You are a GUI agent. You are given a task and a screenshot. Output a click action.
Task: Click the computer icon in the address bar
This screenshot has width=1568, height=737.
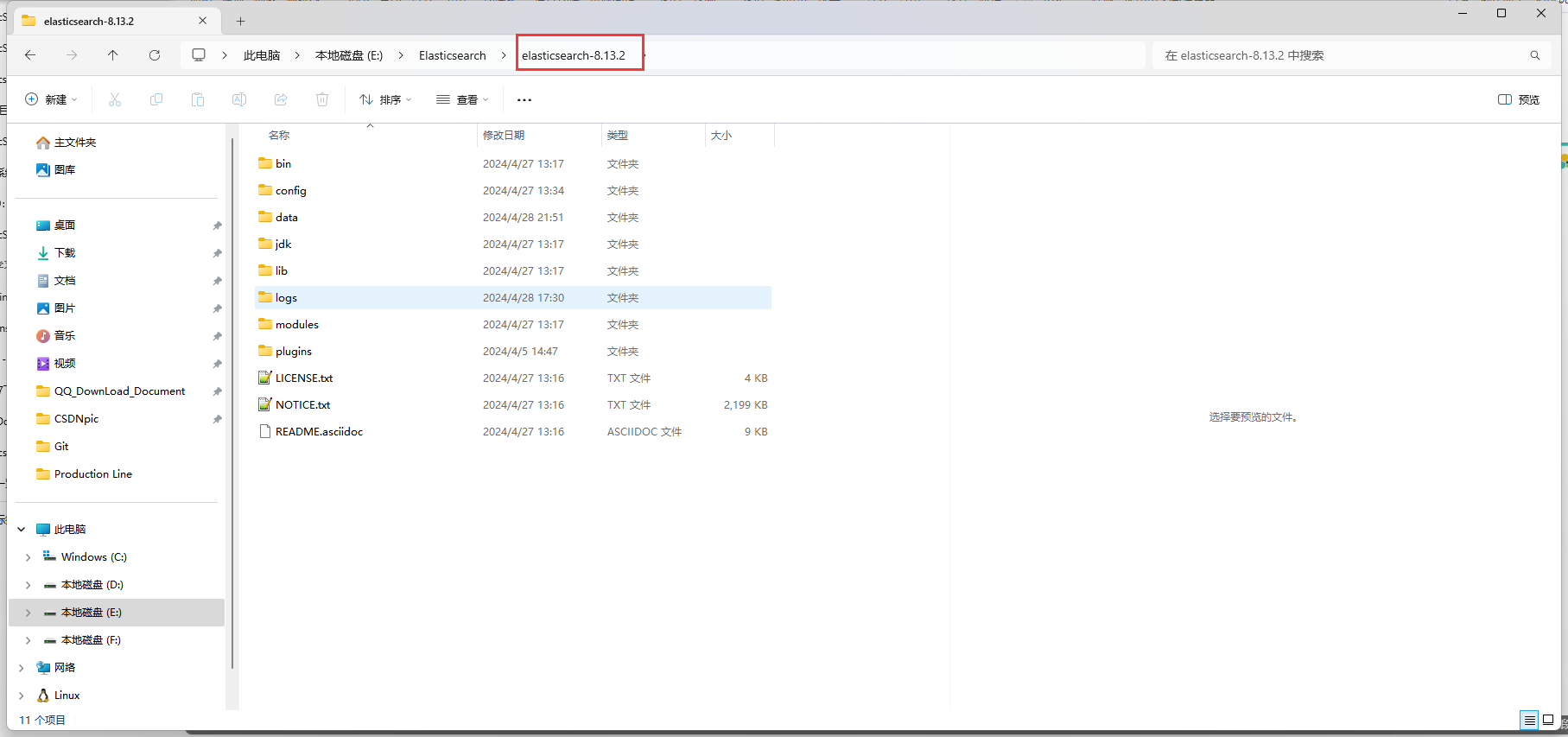coord(199,55)
